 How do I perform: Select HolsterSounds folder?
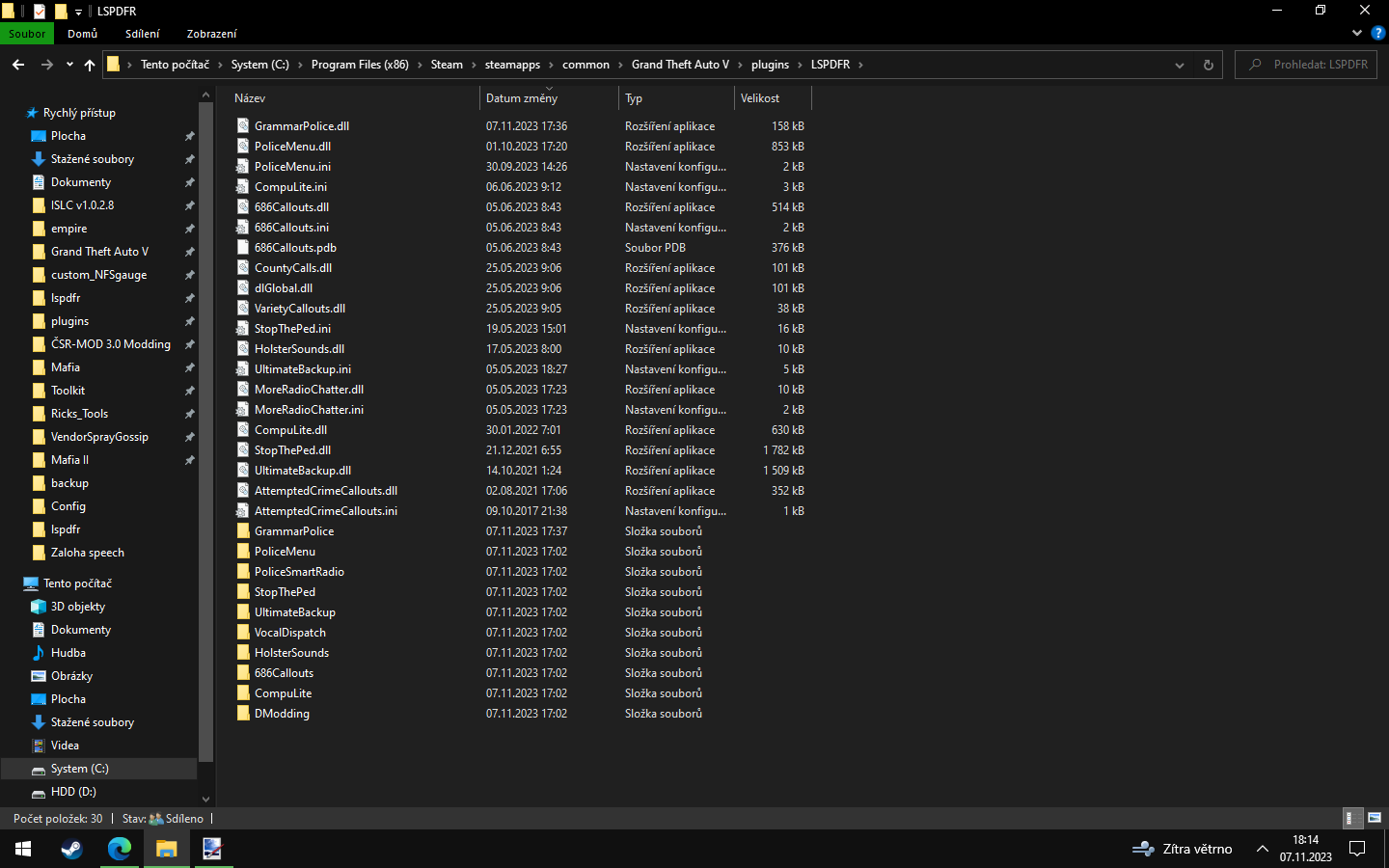291,653
